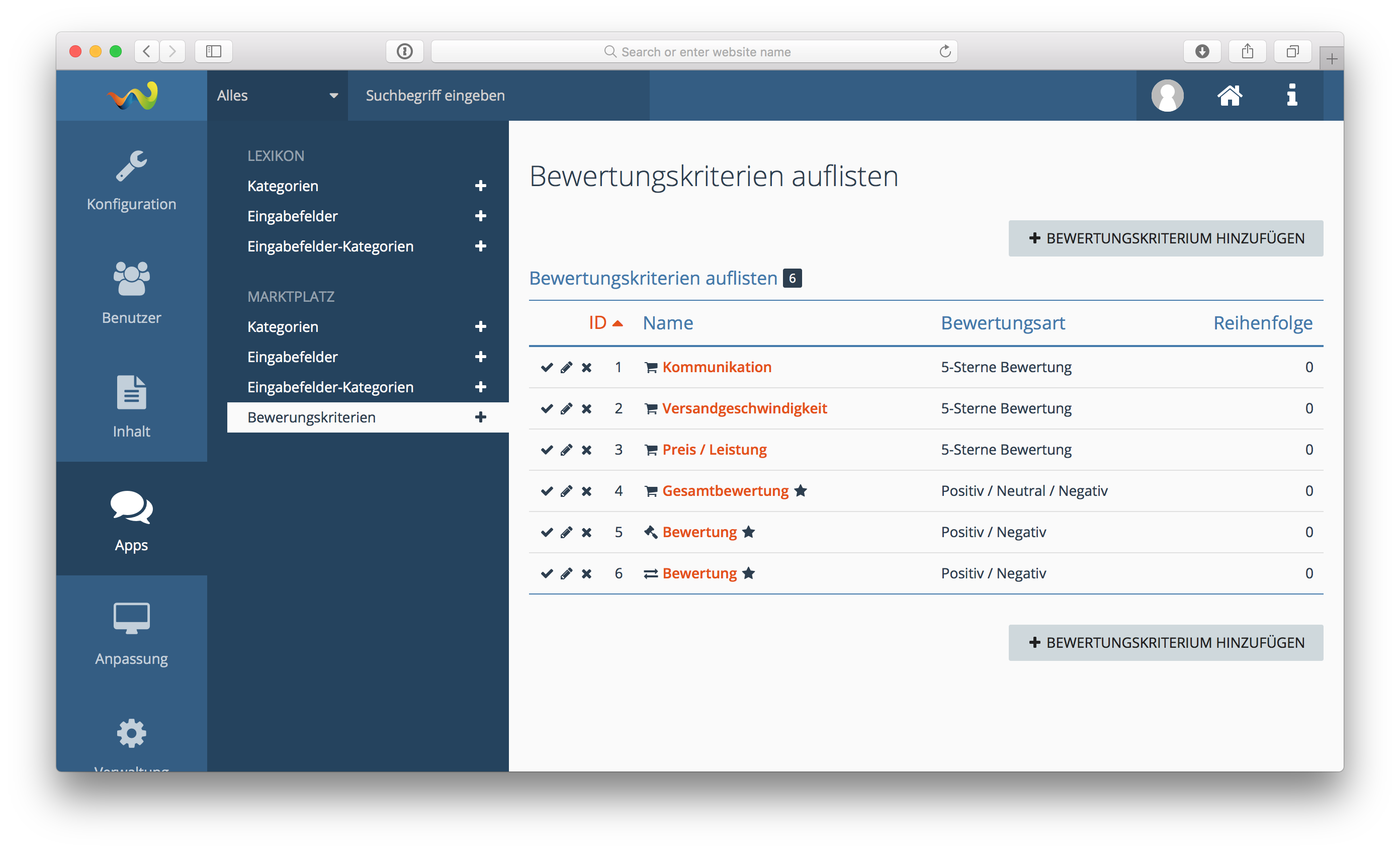Screen dimensions: 1400x852
Task: Open Marktplatz Eingabefelder-Kategorien menu item
Action: pos(330,387)
